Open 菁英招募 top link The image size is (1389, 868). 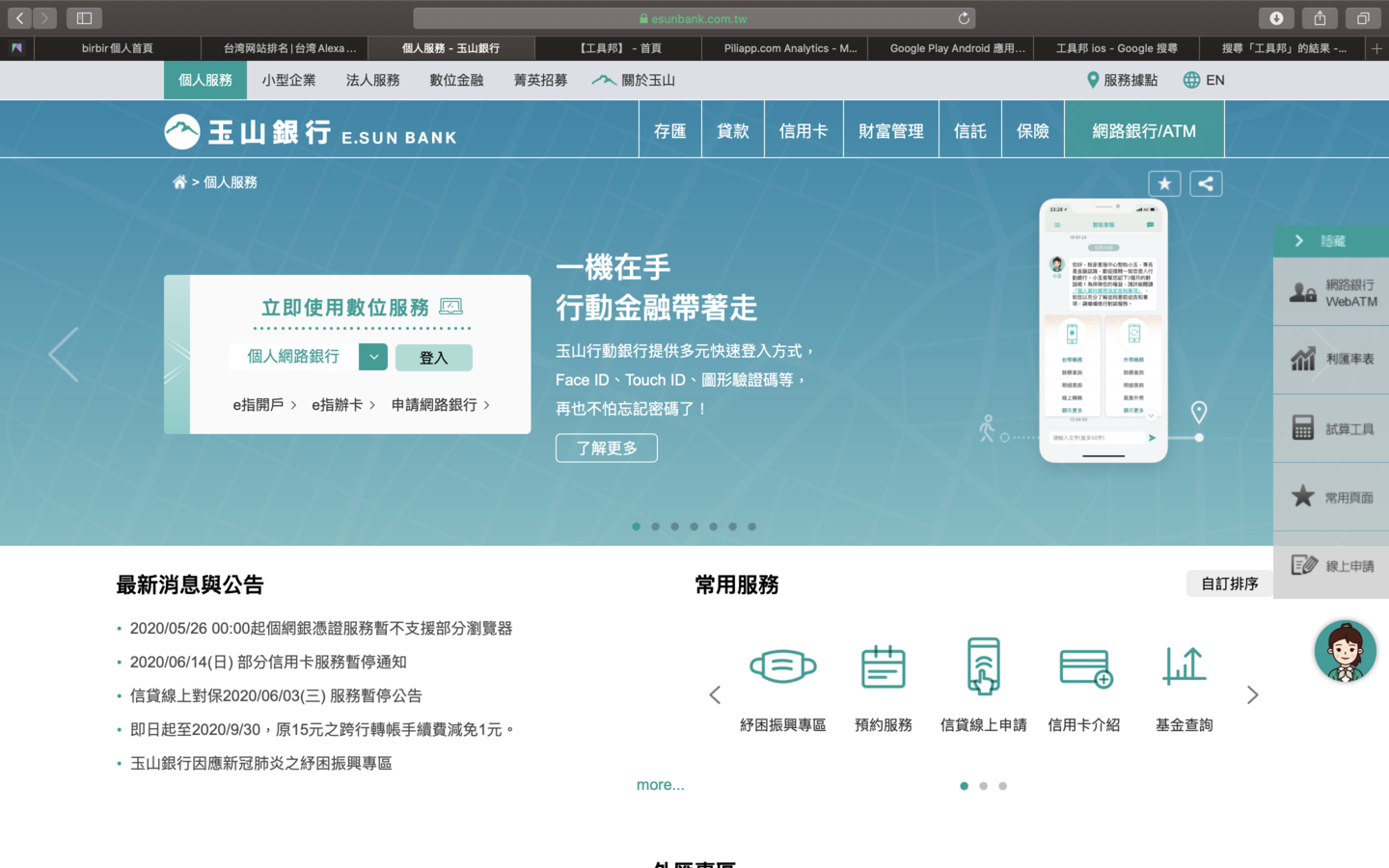coord(540,80)
